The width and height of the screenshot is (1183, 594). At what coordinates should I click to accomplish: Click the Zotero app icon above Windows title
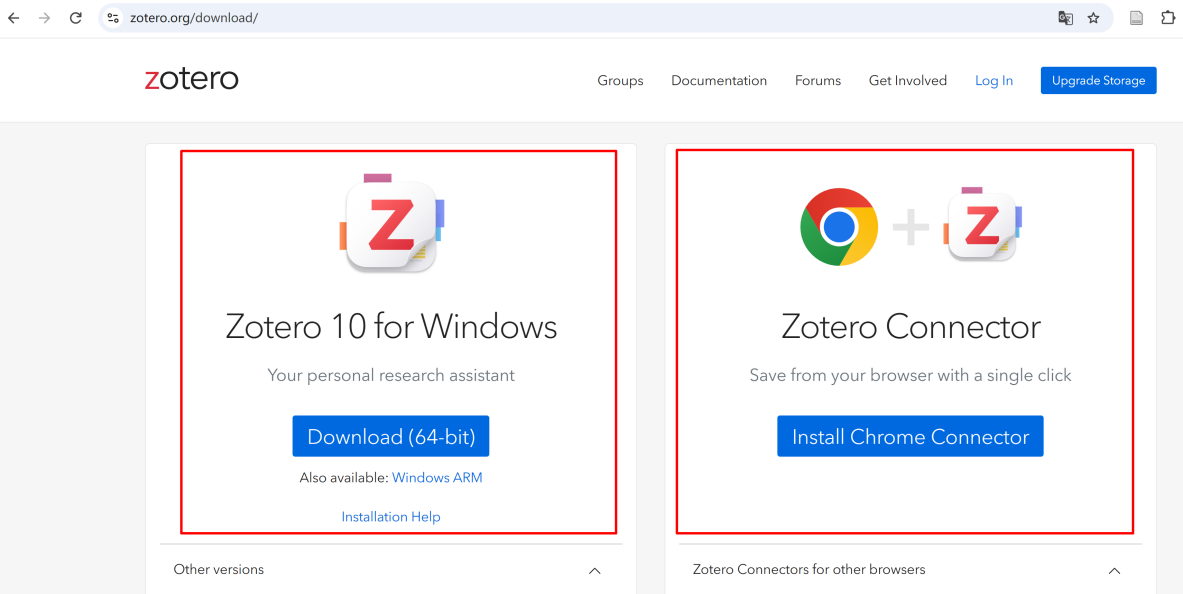pyautogui.click(x=391, y=224)
